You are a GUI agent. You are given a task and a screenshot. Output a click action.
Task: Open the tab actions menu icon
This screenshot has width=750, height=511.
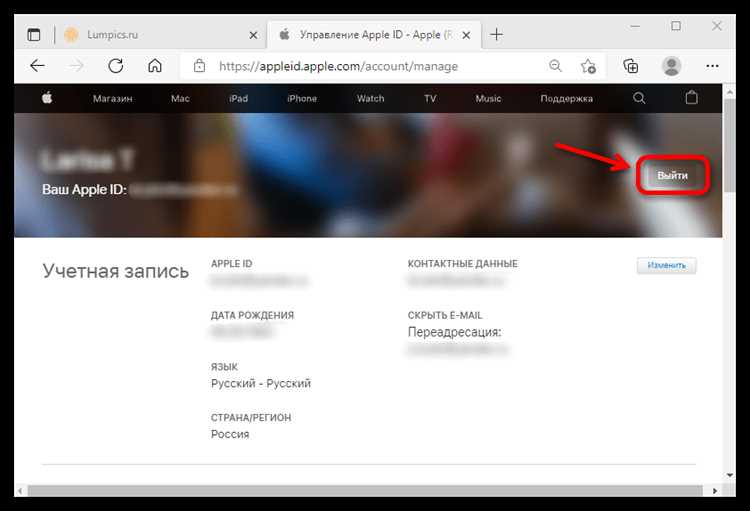pyautogui.click(x=34, y=34)
